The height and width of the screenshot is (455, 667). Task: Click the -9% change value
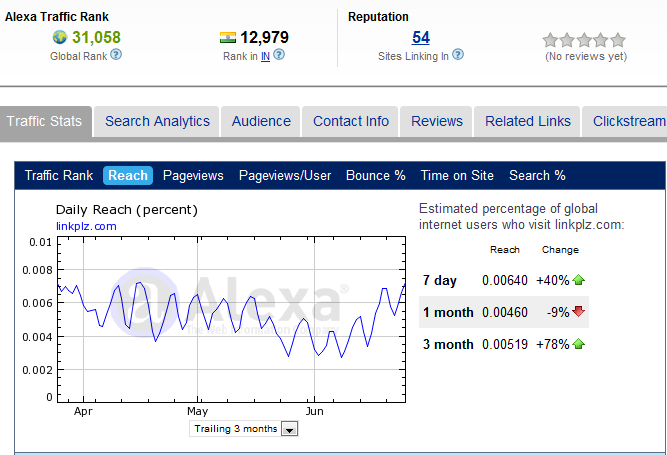(x=558, y=312)
